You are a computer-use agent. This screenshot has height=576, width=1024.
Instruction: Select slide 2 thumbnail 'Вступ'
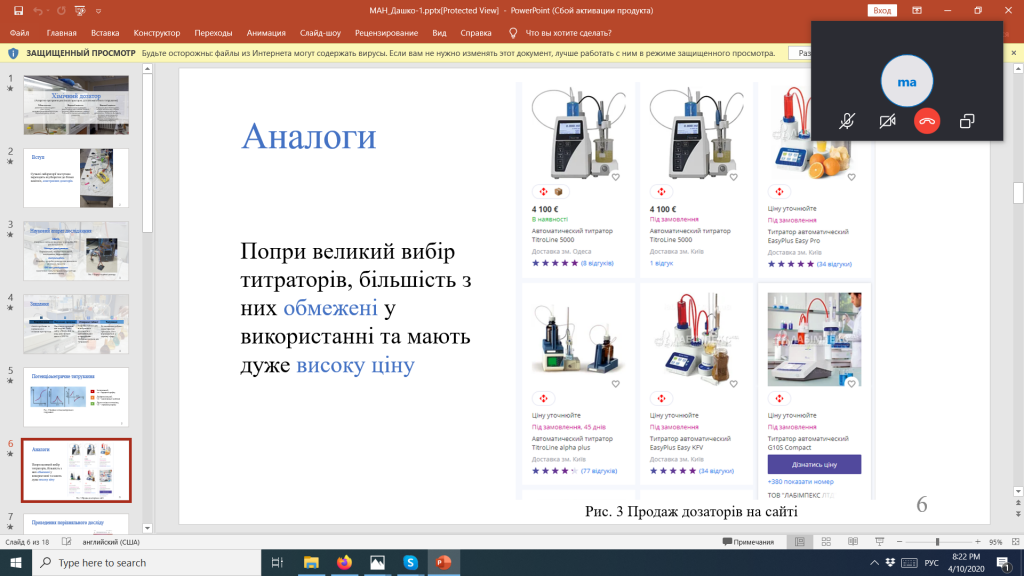click(x=76, y=178)
